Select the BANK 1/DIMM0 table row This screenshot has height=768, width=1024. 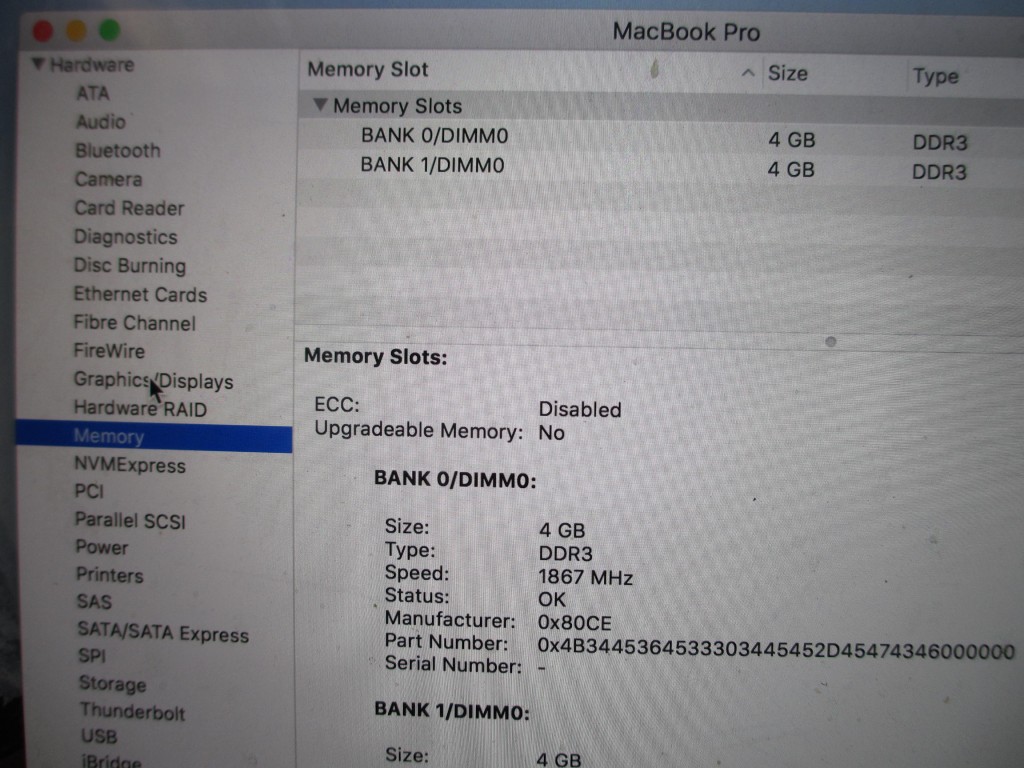[x=661, y=168]
